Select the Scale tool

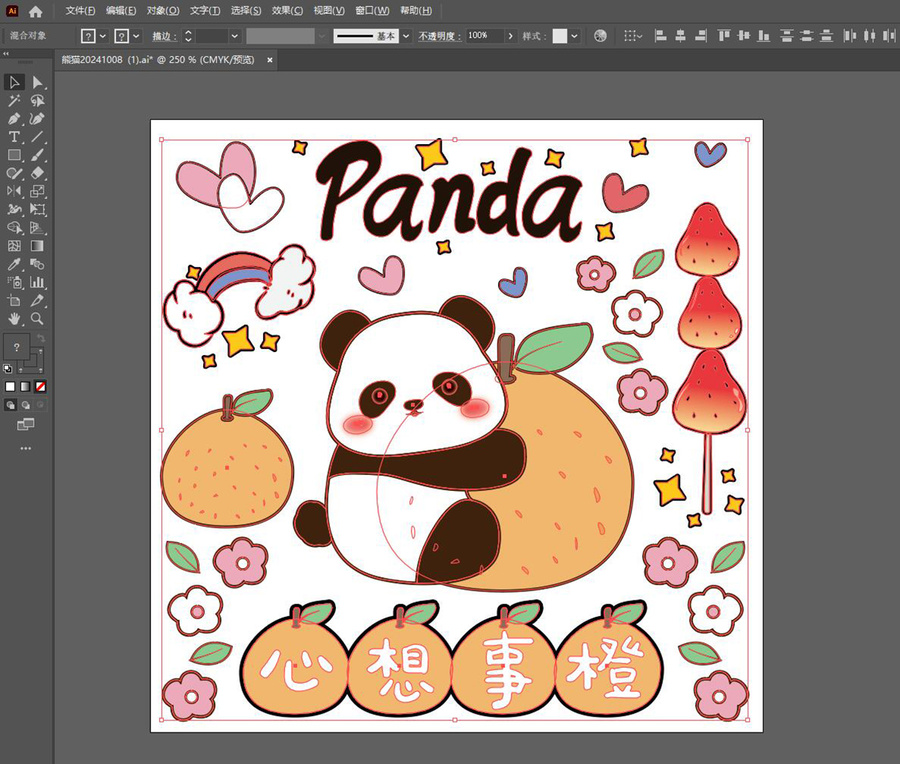(x=37, y=191)
